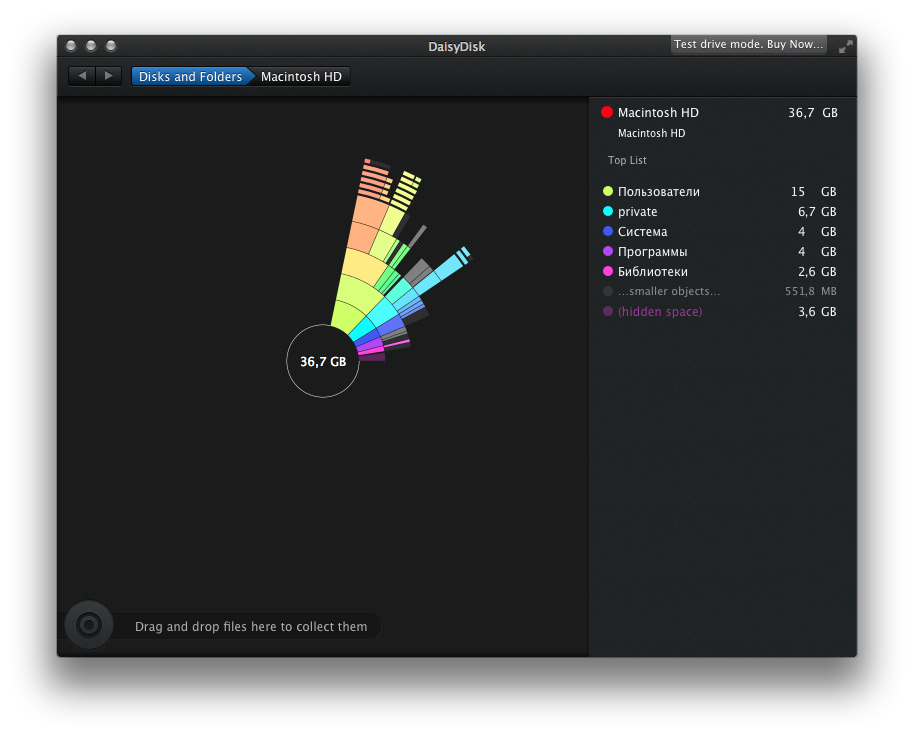Image resolution: width=914 pixels, height=736 pixels.
Task: Select the Программы list entry
Action: [x=652, y=252]
